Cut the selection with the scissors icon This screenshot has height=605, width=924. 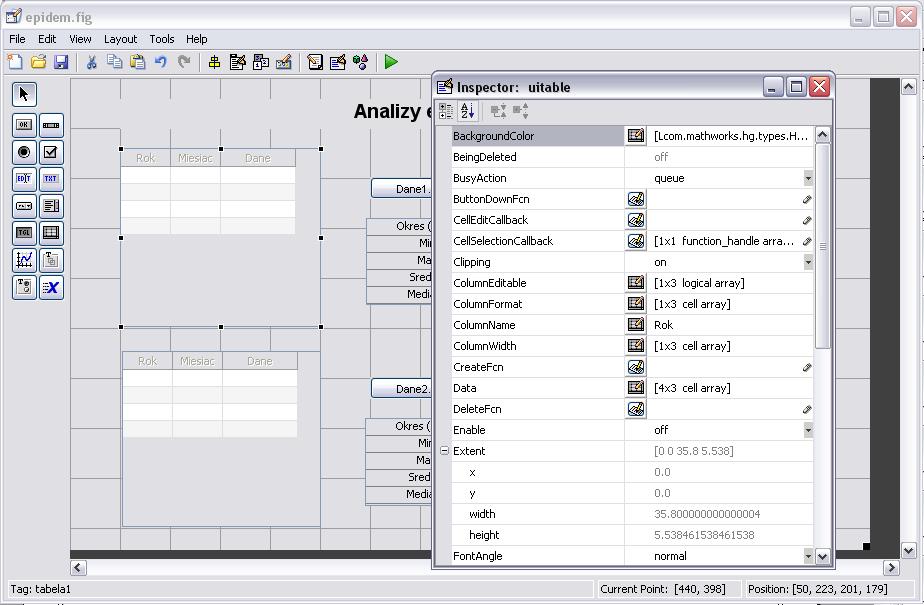point(91,62)
